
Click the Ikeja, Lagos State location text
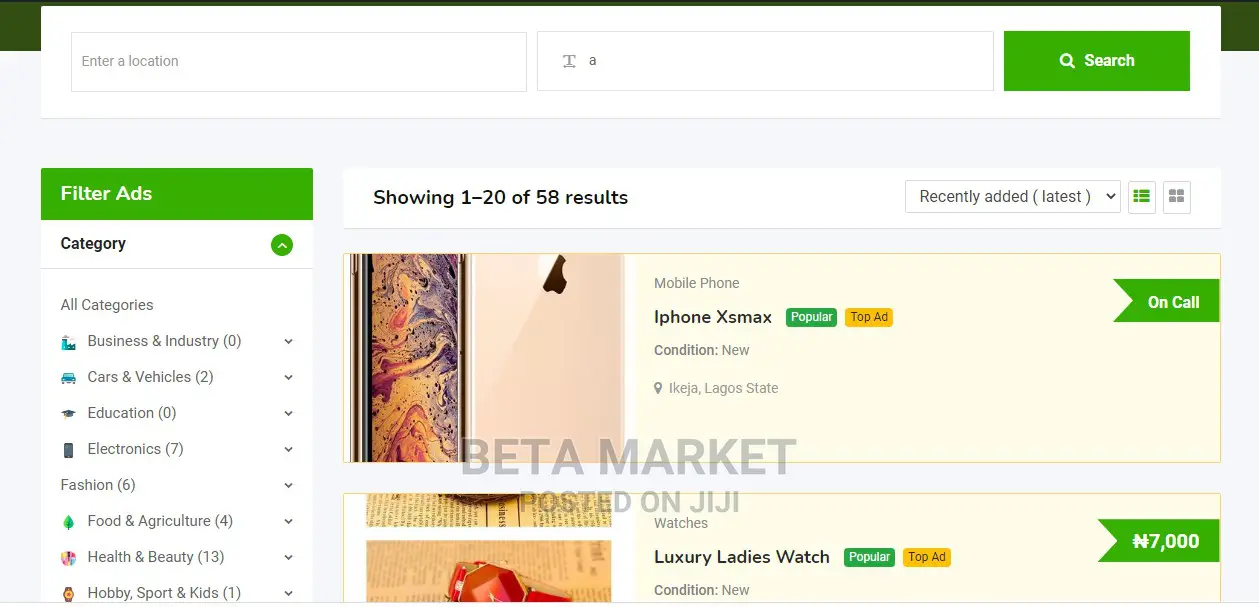pos(723,388)
